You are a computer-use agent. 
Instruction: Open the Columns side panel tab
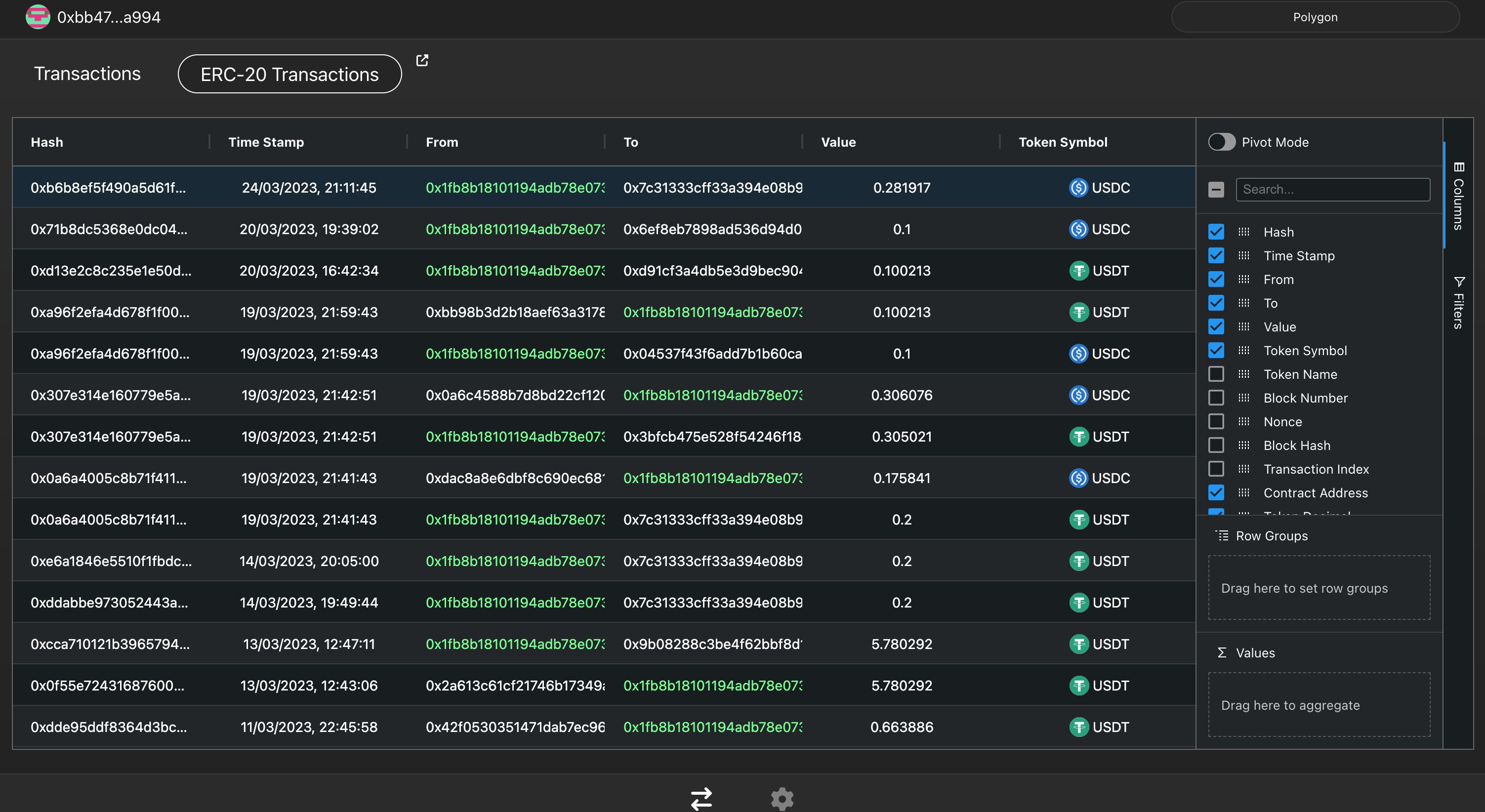[1458, 196]
